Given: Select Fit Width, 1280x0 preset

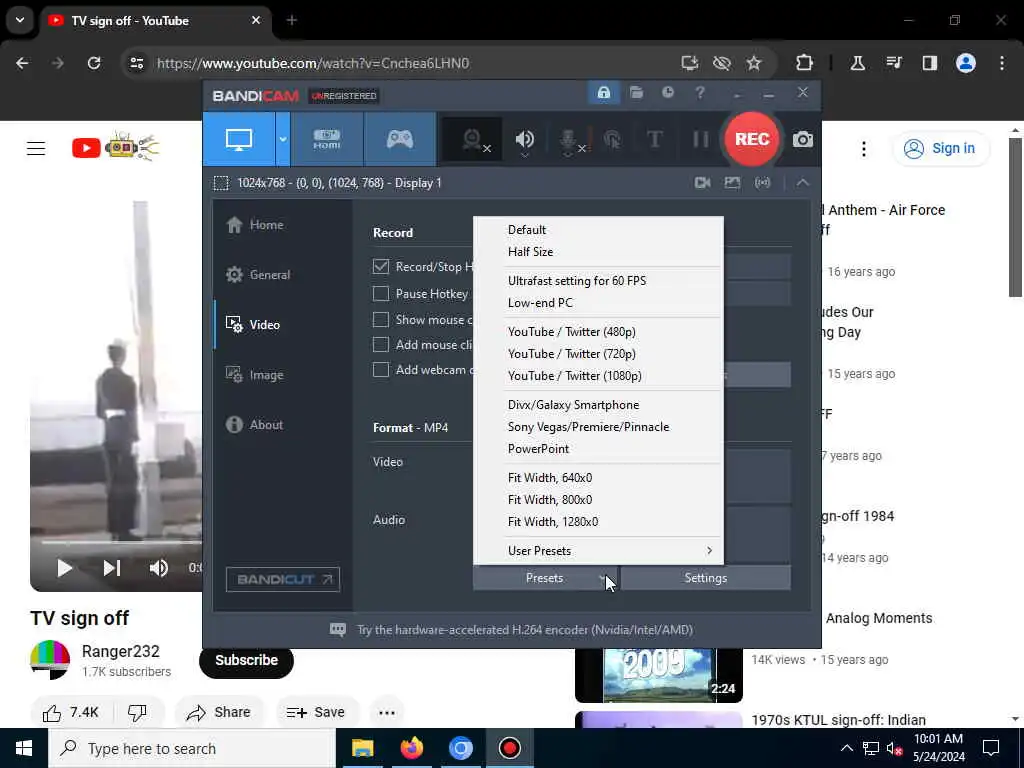Looking at the screenshot, I should coord(599,522).
